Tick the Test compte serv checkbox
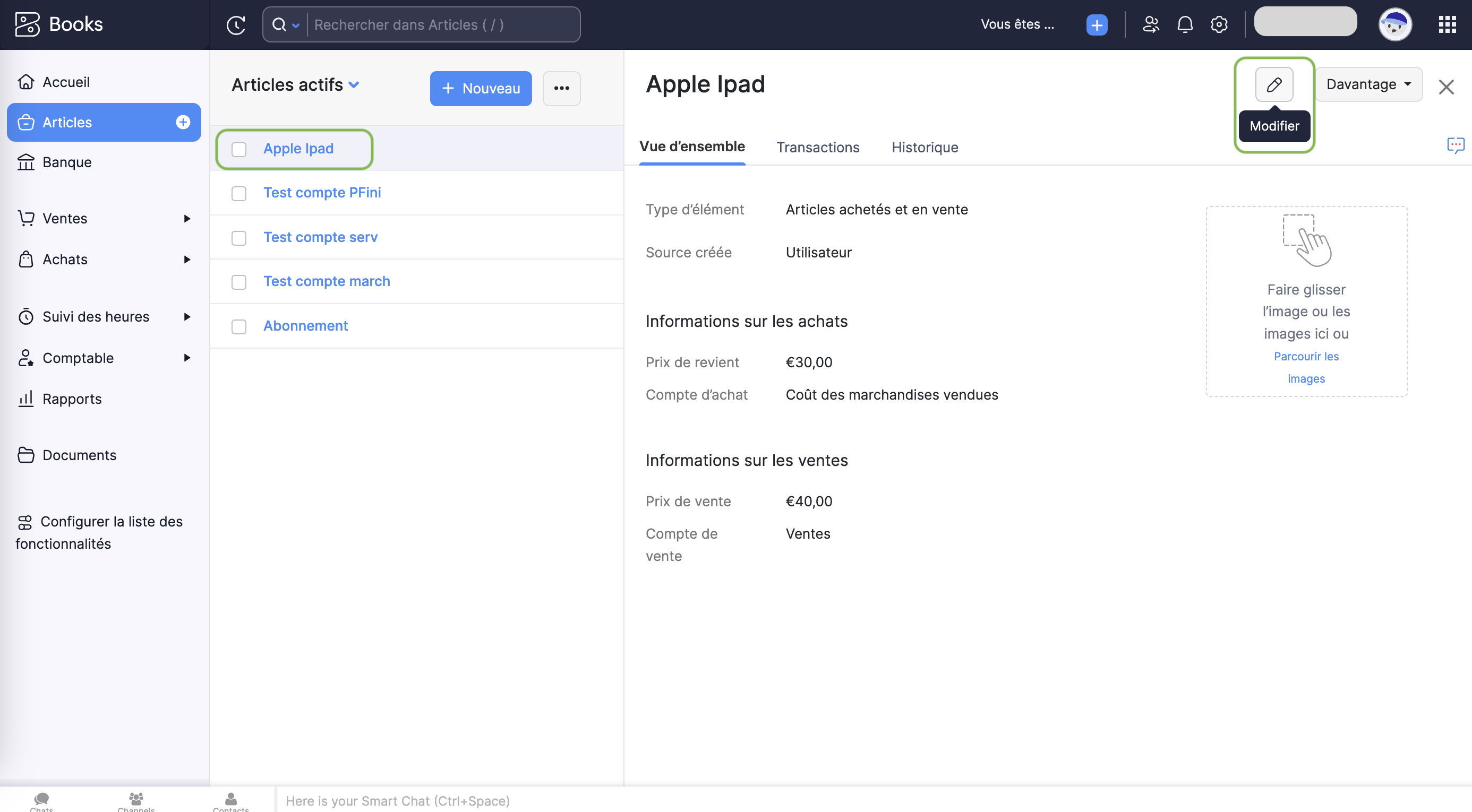1472x812 pixels. point(239,238)
